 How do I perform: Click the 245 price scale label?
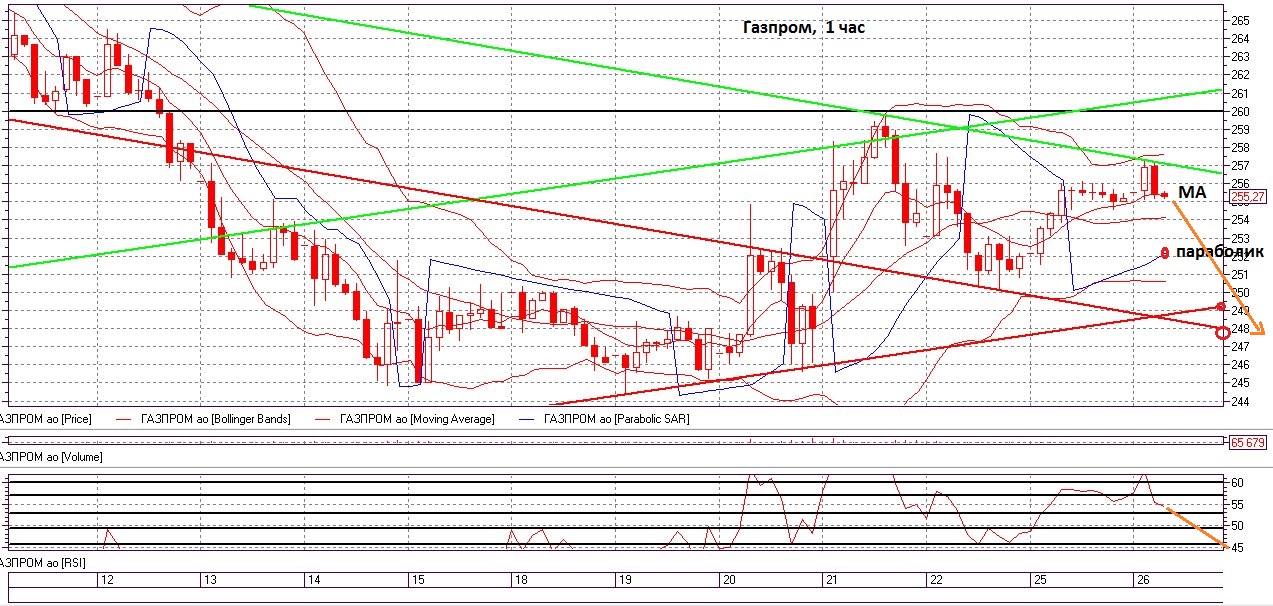click(1240, 383)
